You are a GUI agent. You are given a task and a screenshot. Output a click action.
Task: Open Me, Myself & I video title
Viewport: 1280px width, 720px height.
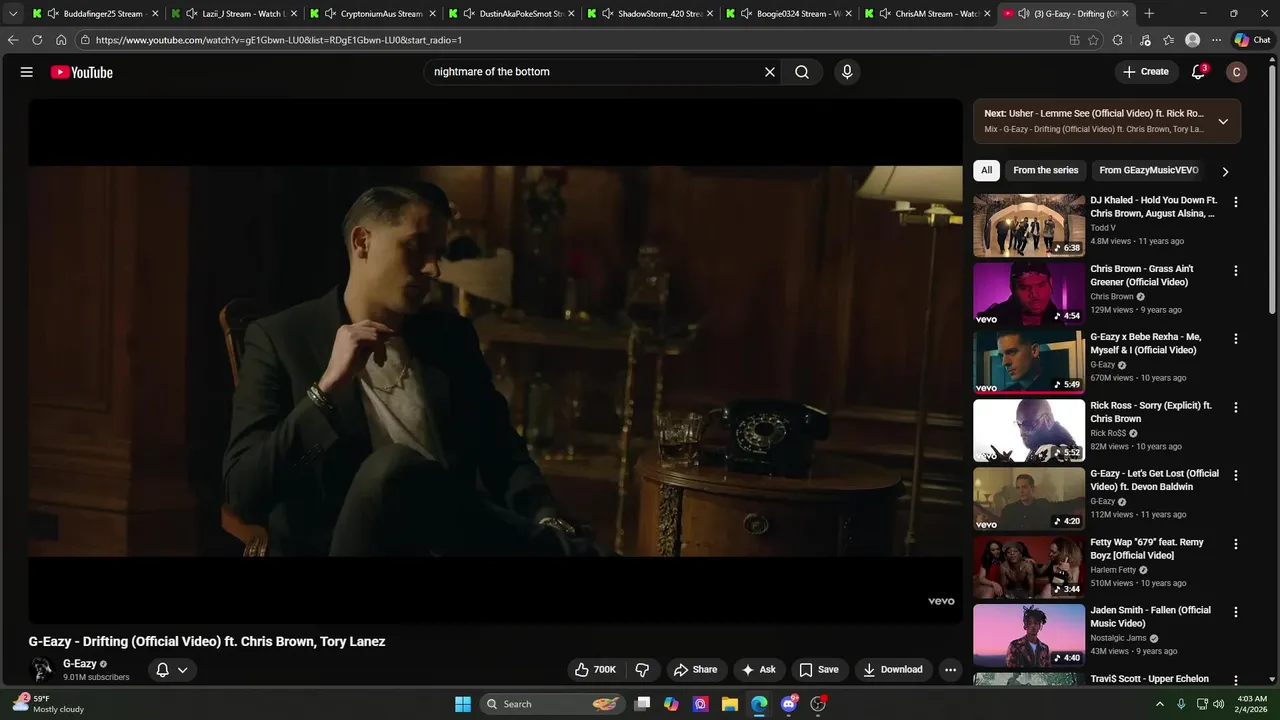(x=1146, y=343)
